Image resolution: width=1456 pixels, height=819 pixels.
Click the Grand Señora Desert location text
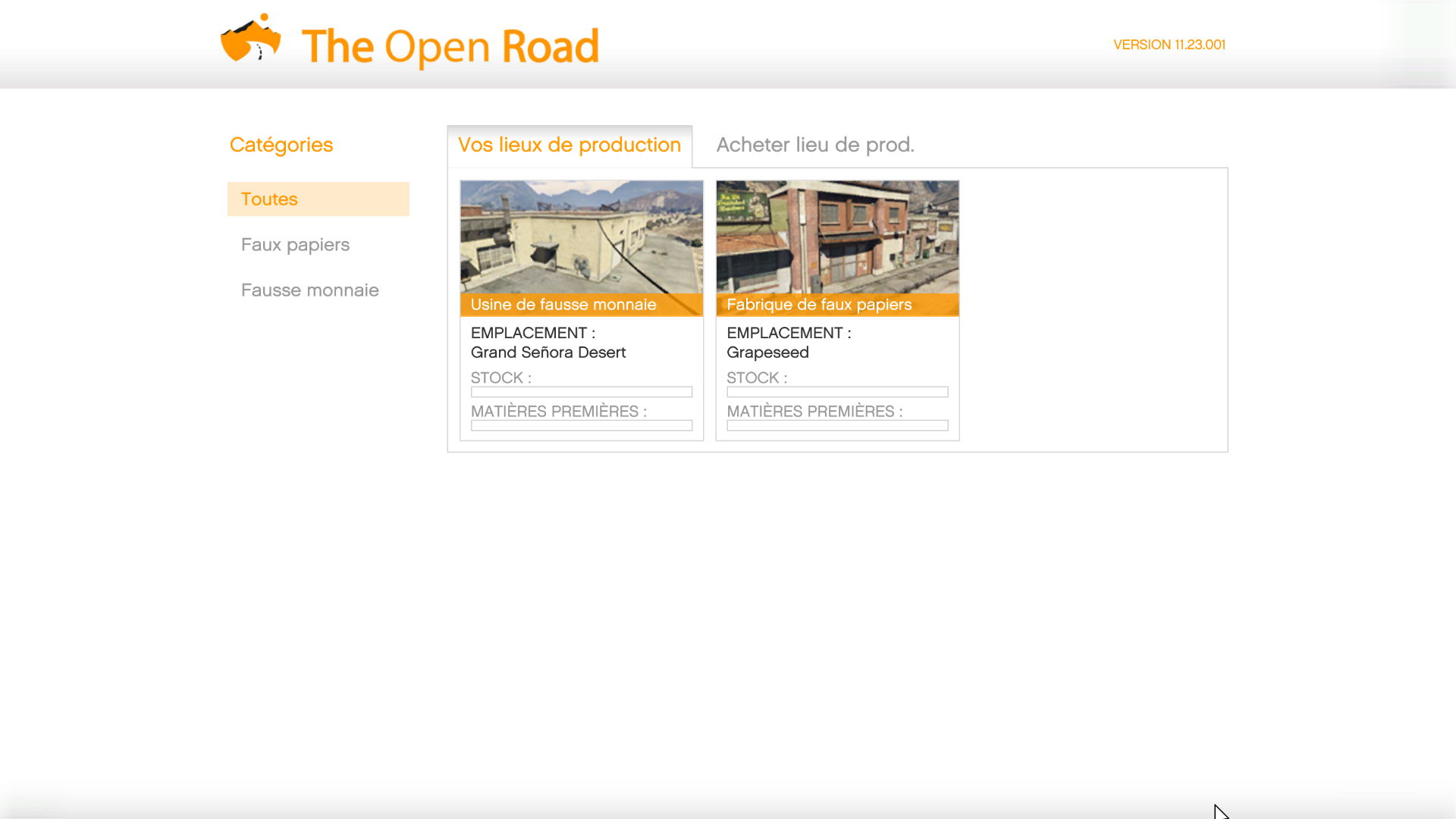tap(548, 353)
